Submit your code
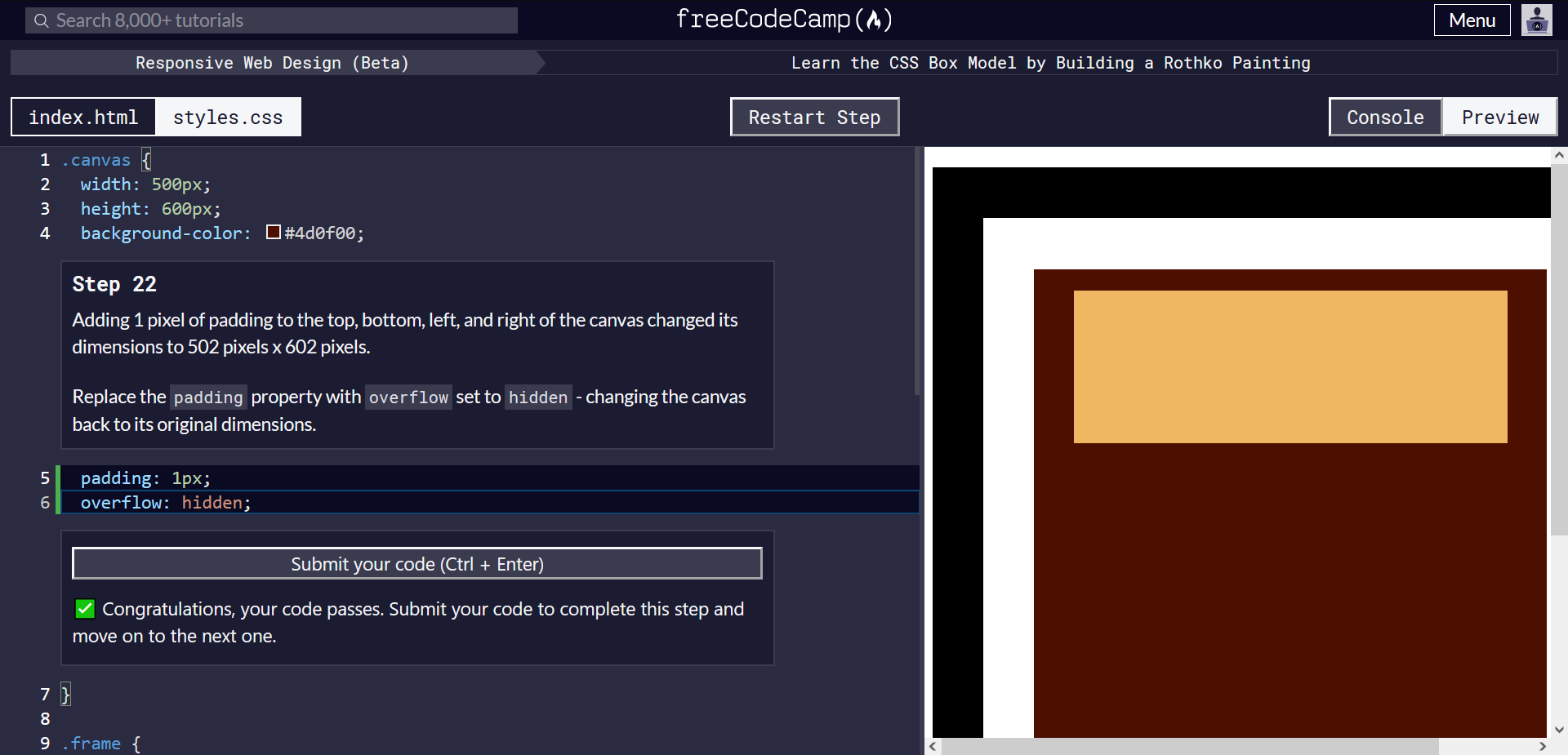1568x755 pixels. 416,563
